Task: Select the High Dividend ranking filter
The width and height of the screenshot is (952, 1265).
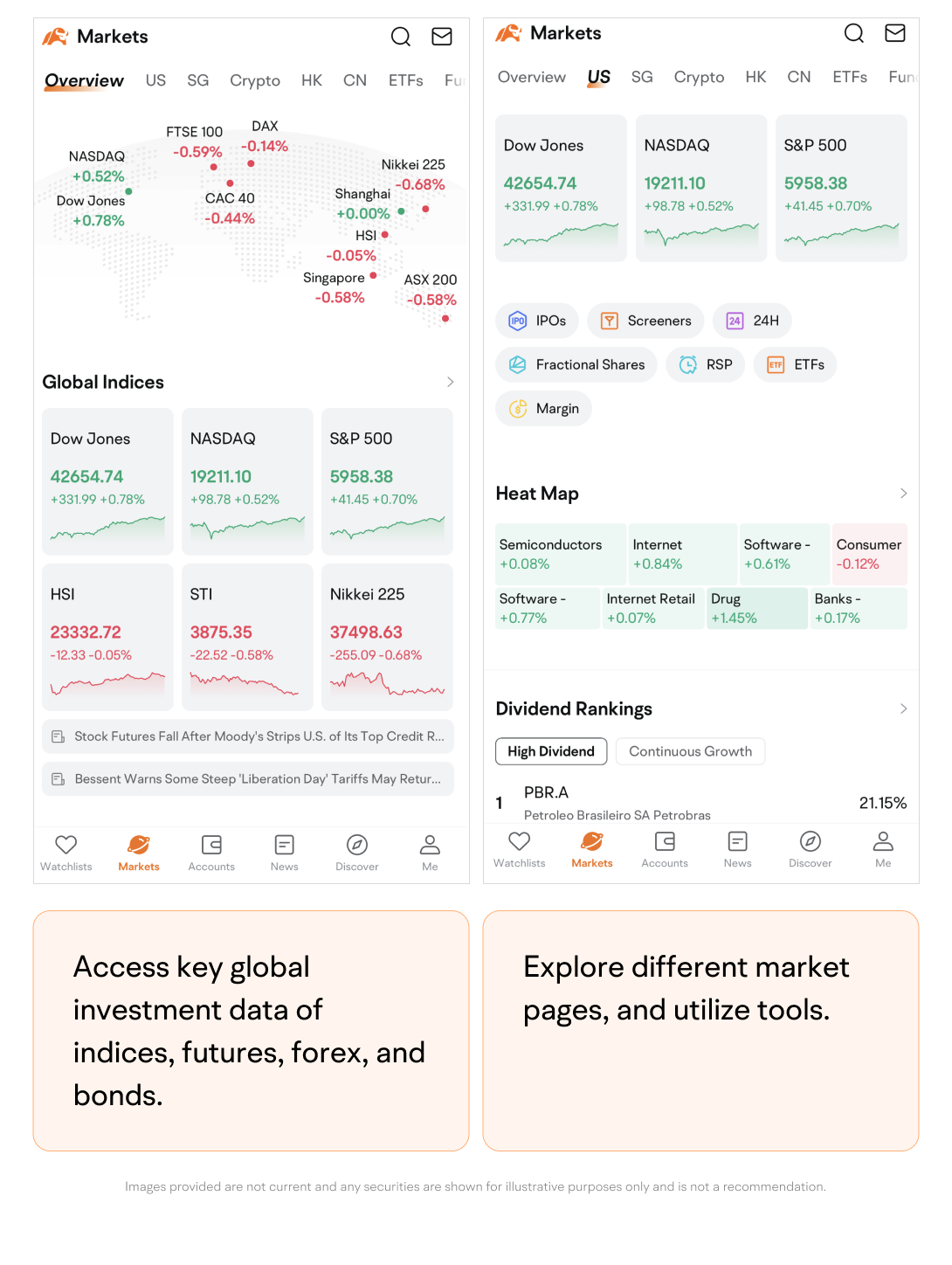Action: coord(551,751)
